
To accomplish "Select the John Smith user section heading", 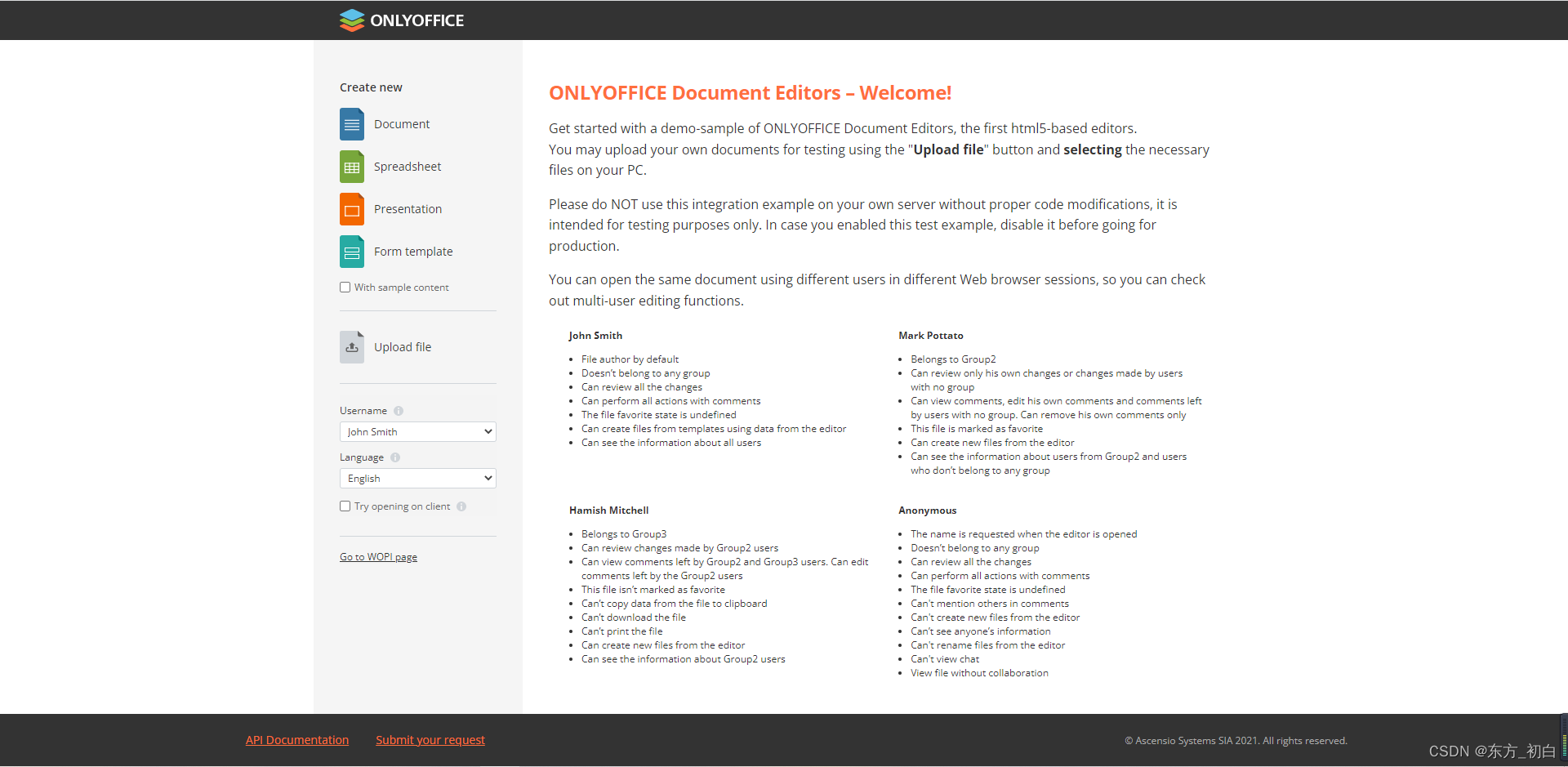I will click(x=595, y=335).
